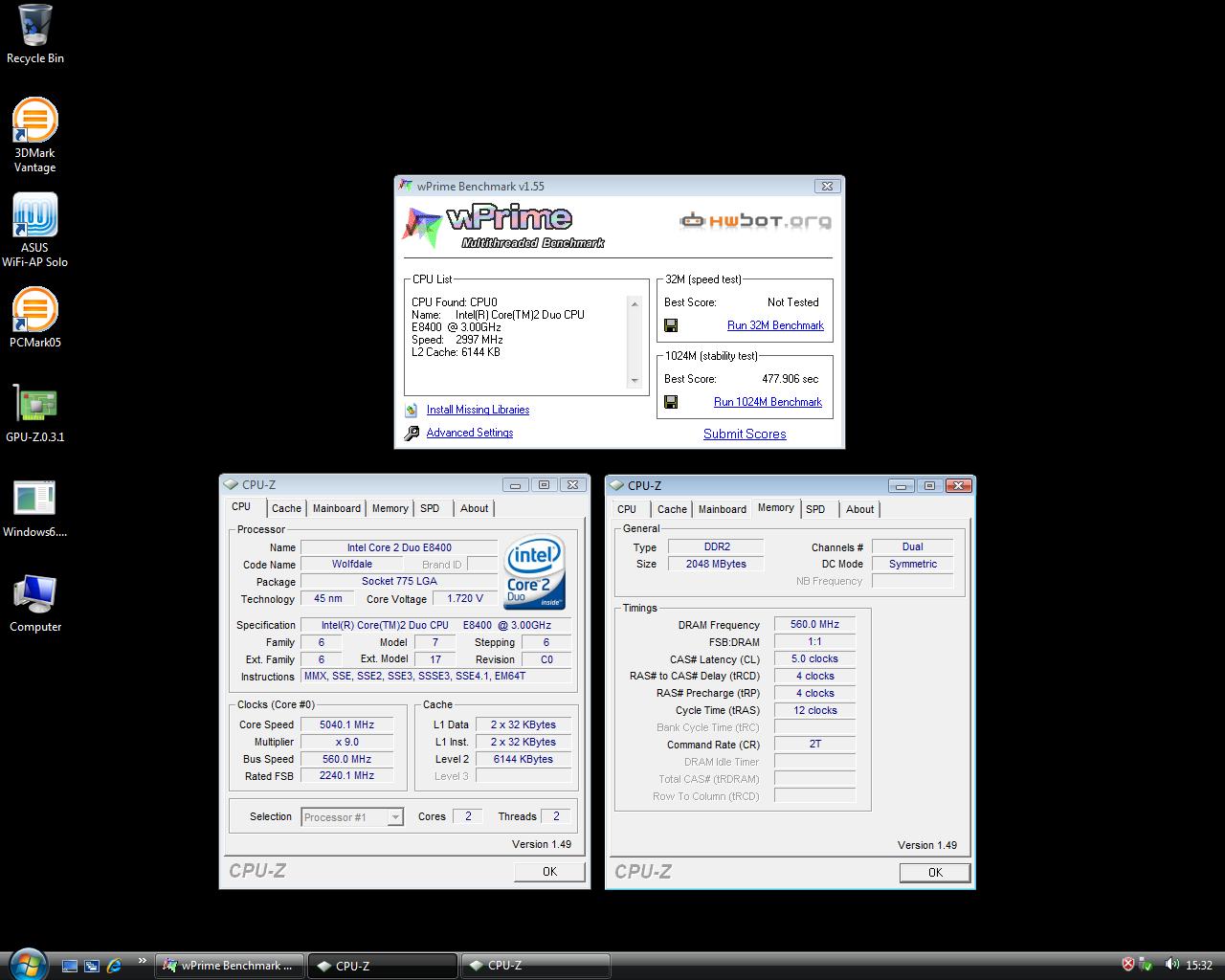The image size is (1225, 980).
Task: Open the Processor #1 selection dropdown
Action: pos(352,817)
